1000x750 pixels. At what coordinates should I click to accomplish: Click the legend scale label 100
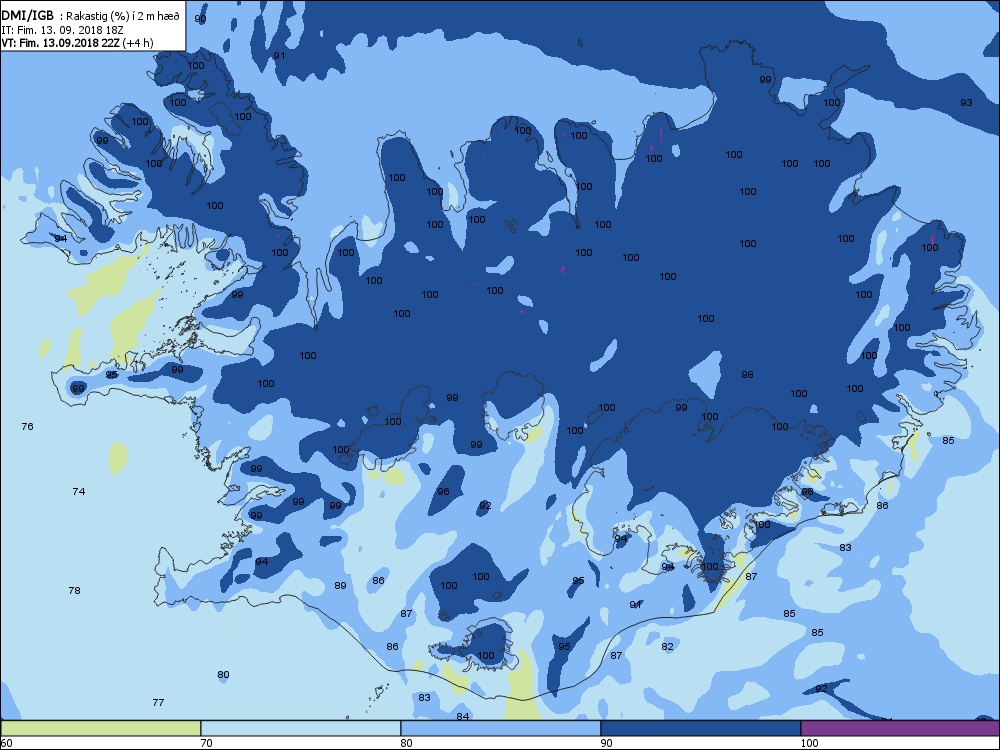809,742
